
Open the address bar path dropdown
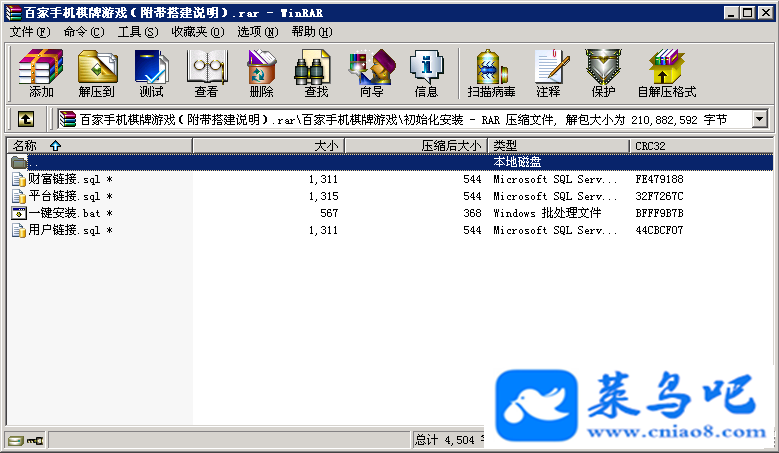759,119
